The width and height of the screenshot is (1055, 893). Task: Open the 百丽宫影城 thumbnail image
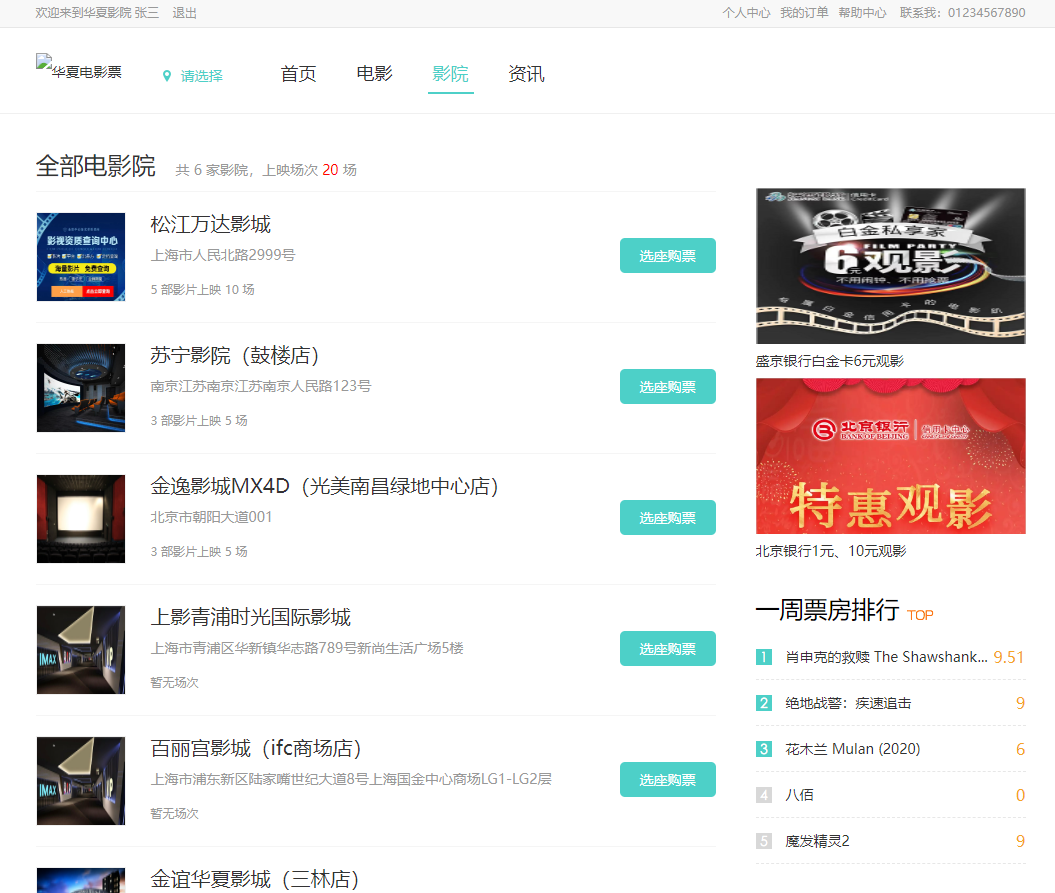click(x=81, y=781)
